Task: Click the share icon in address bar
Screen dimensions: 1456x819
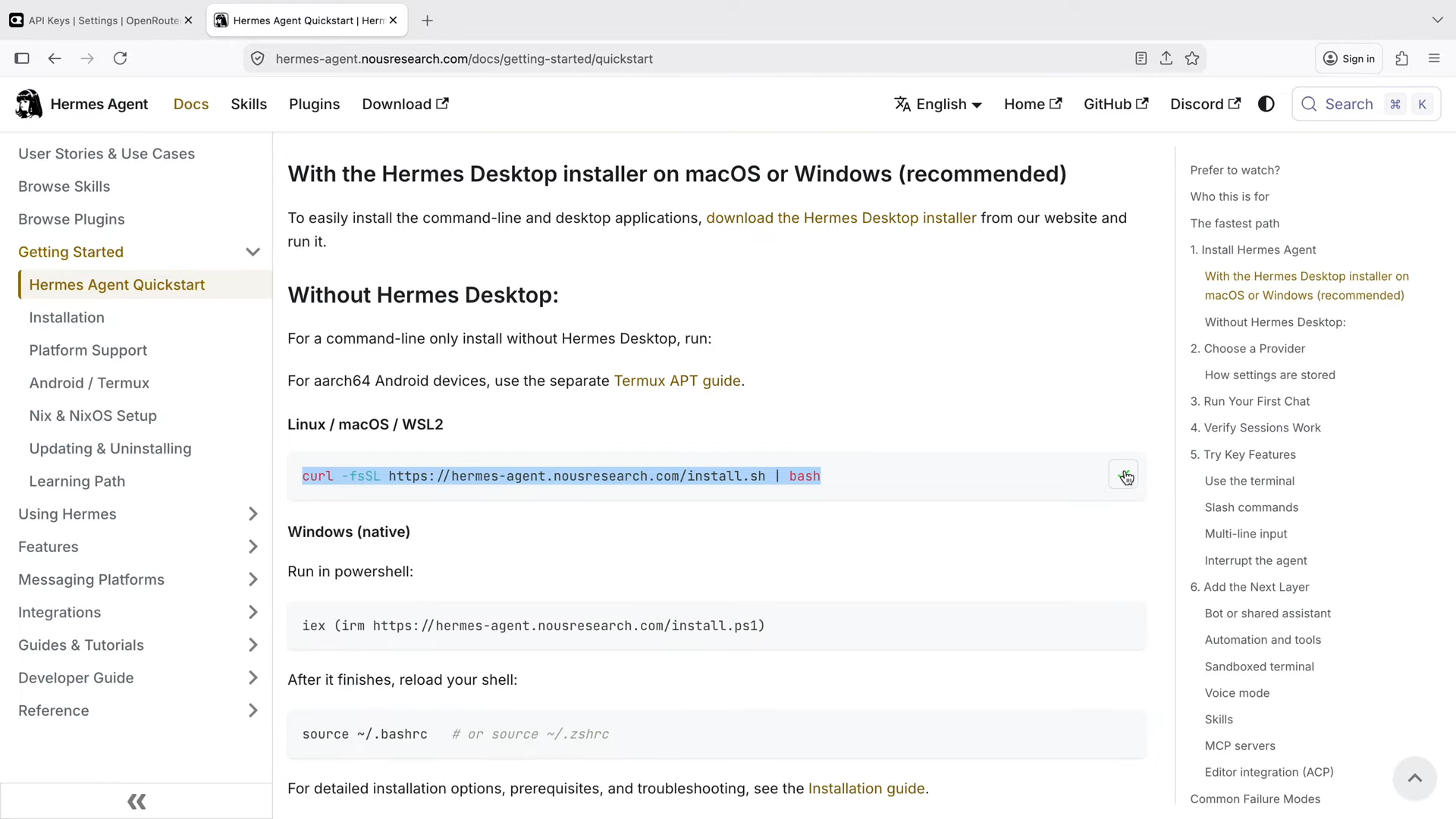Action: click(1166, 58)
